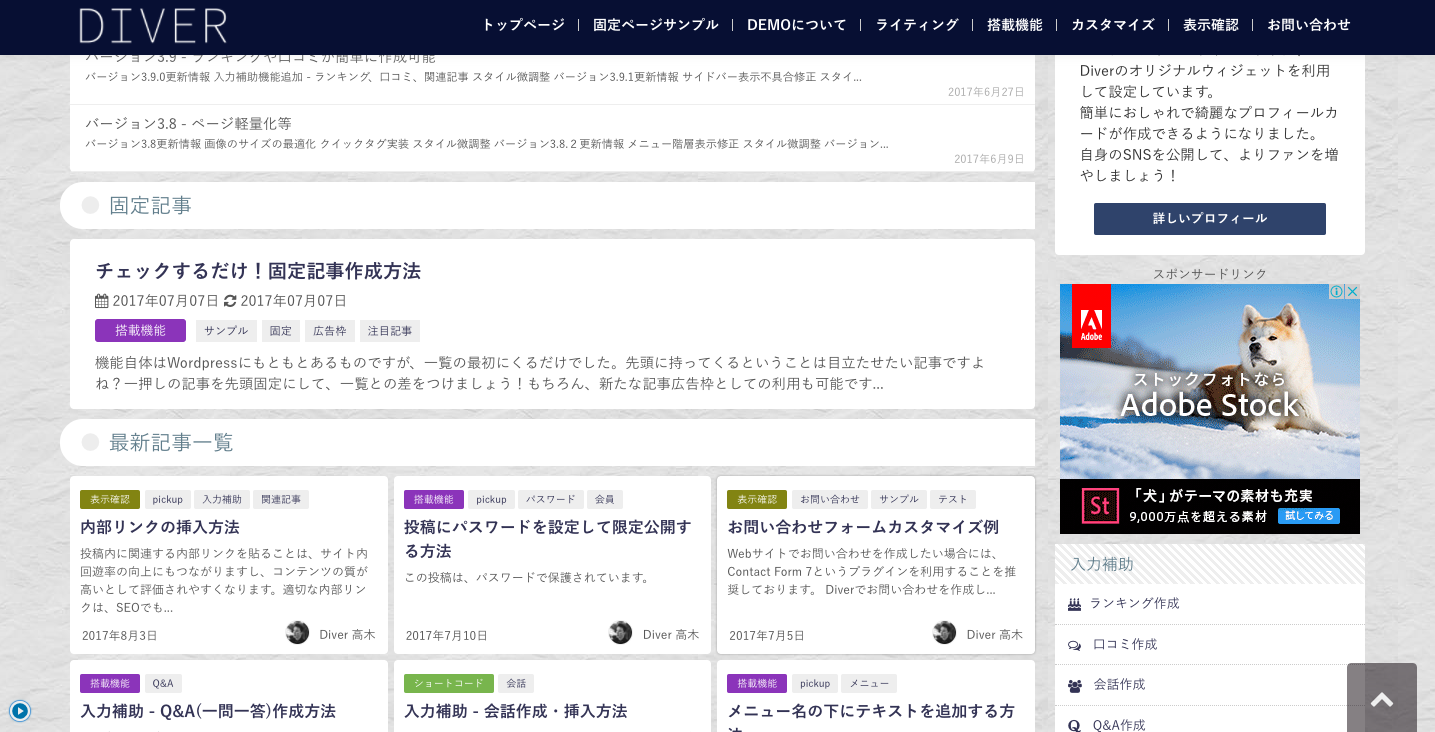Click the Adobe Stock dog banner image
Screen dimensions: 1435x732
coord(1209,390)
